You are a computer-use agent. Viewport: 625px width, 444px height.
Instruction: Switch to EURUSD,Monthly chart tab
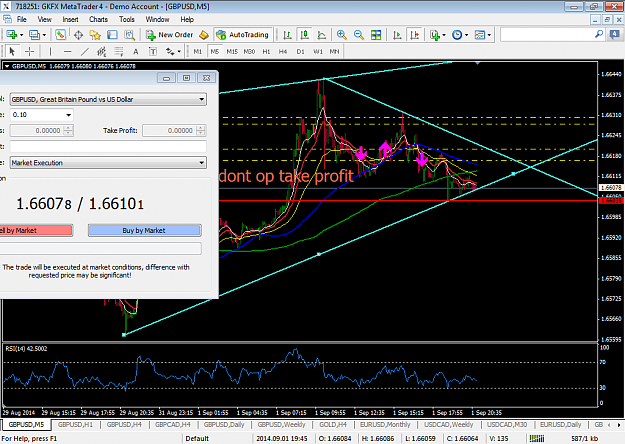pyautogui.click(x=385, y=425)
